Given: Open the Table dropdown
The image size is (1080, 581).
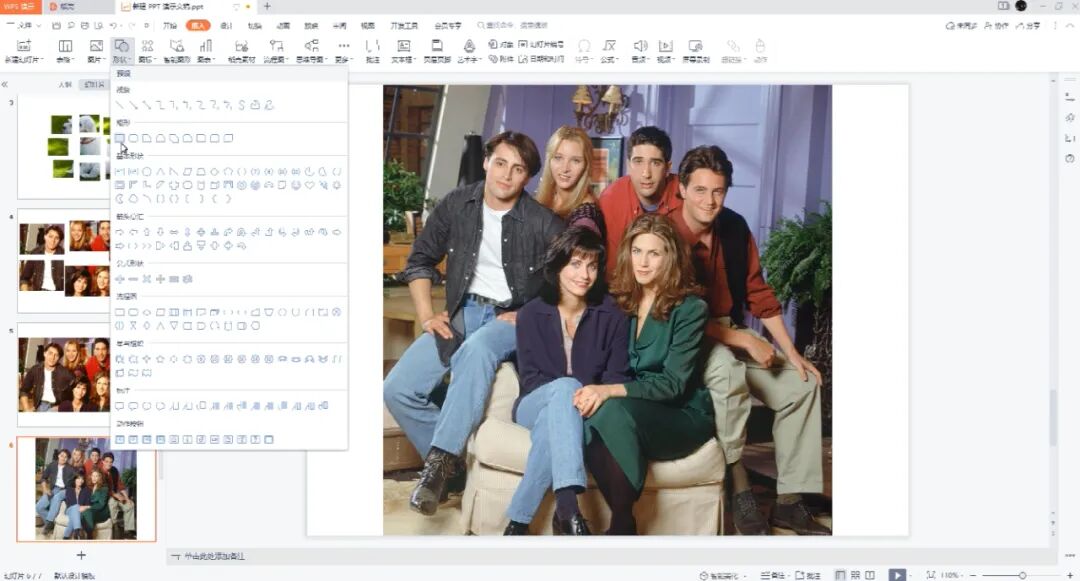Looking at the screenshot, I should tap(65, 60).
